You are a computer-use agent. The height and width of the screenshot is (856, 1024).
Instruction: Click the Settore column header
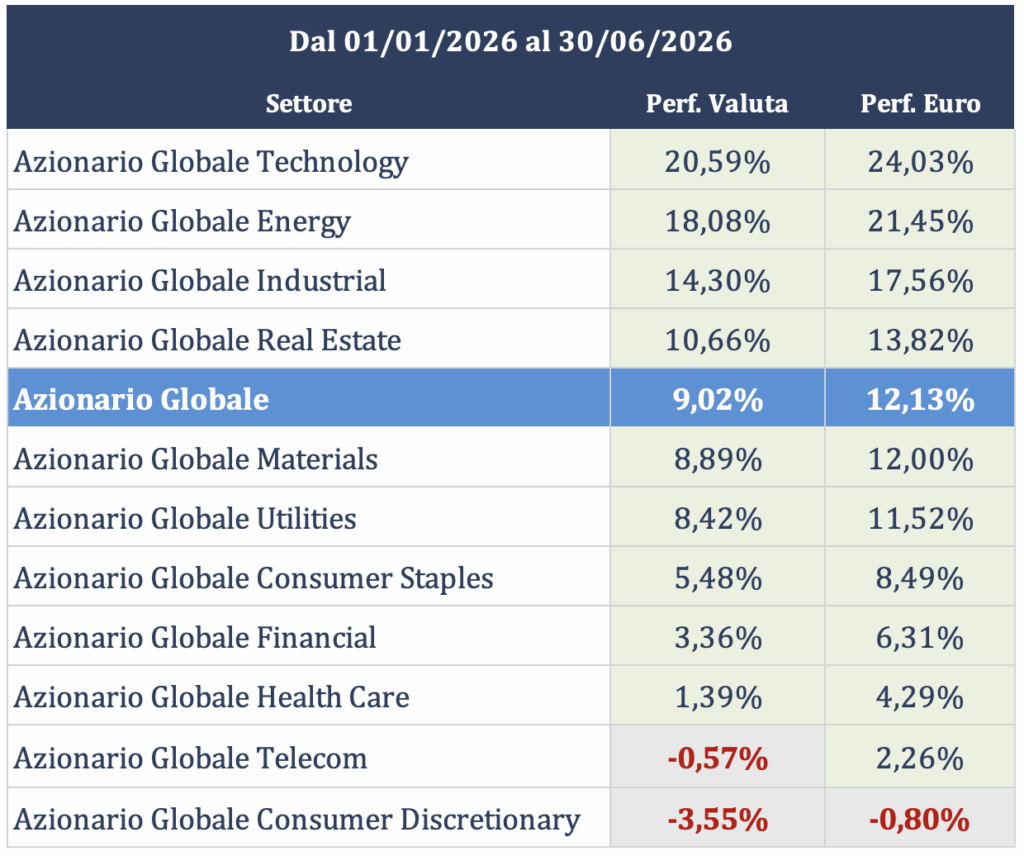click(x=309, y=103)
